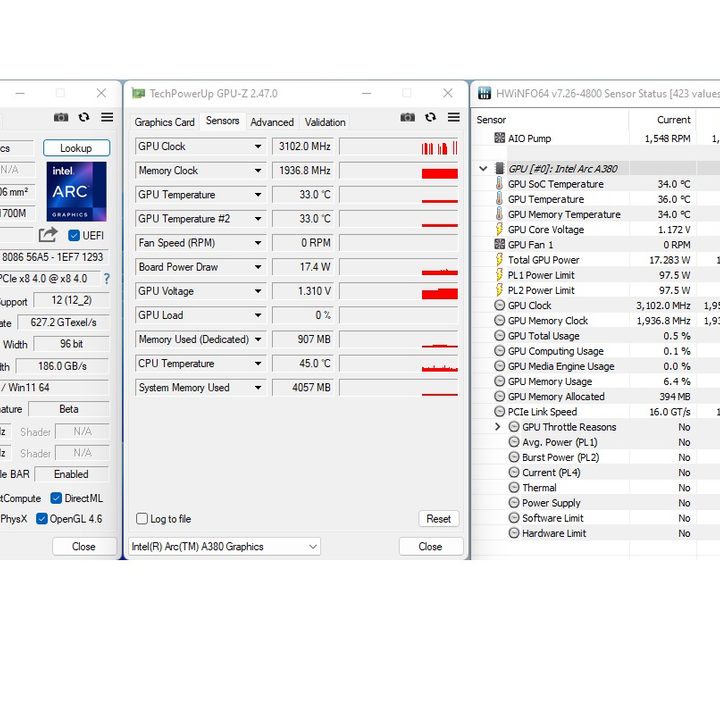The image size is (720, 720).
Task: Collapse the GPU [#0] Intel Arc A380 group
Action: (x=483, y=168)
